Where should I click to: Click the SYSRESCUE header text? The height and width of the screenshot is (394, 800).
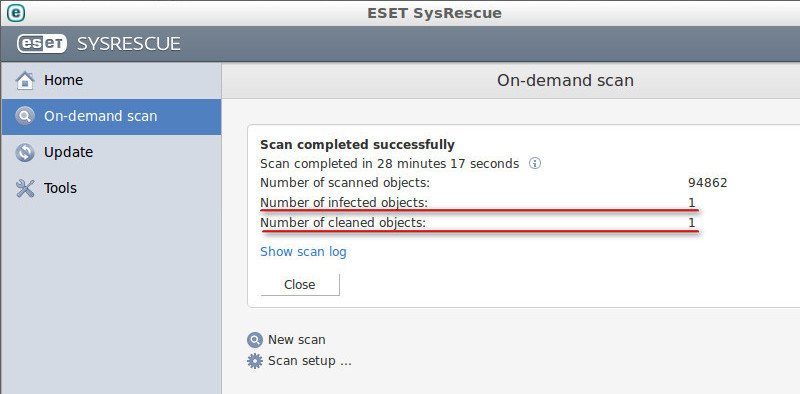click(x=129, y=44)
